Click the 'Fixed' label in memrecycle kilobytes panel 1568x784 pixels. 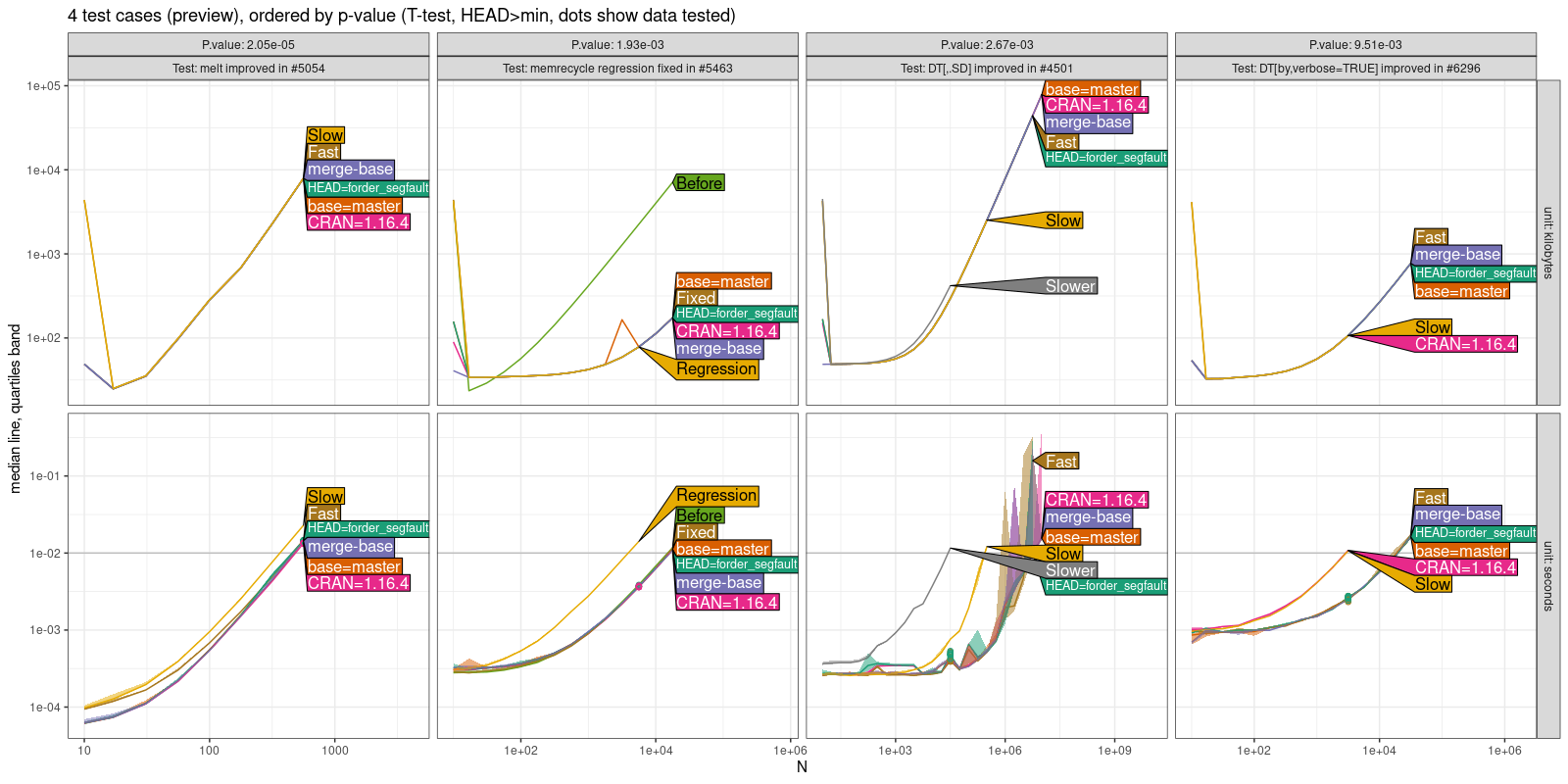coord(696,298)
